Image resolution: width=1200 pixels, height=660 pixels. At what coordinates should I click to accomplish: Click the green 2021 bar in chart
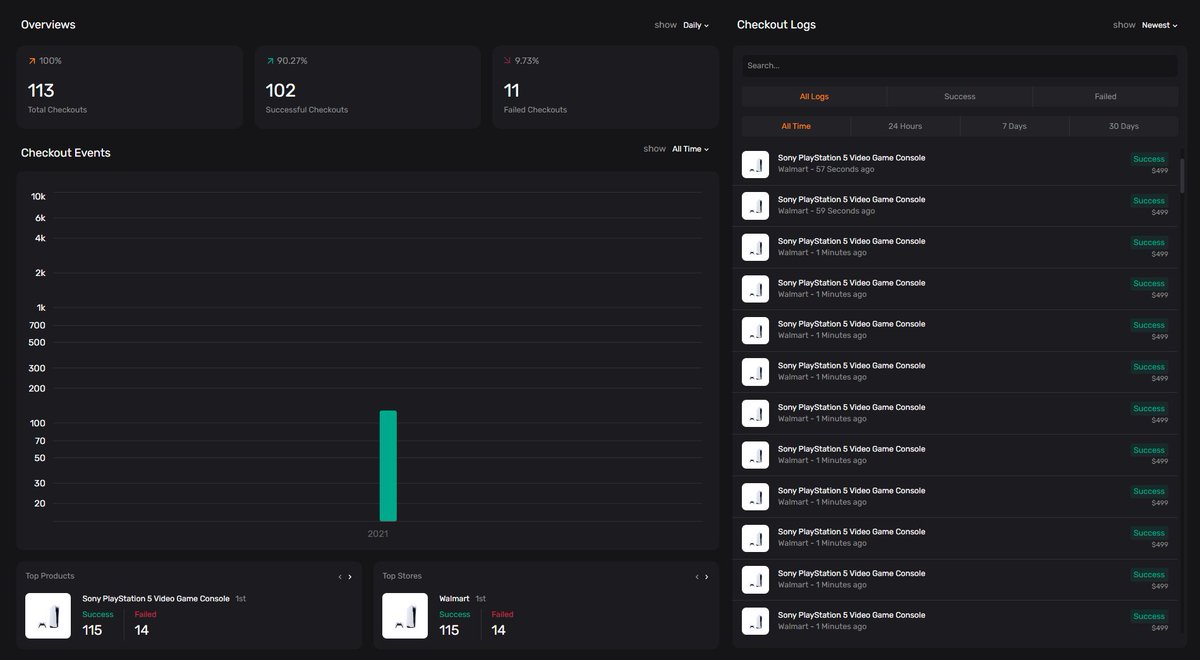pyautogui.click(x=388, y=466)
